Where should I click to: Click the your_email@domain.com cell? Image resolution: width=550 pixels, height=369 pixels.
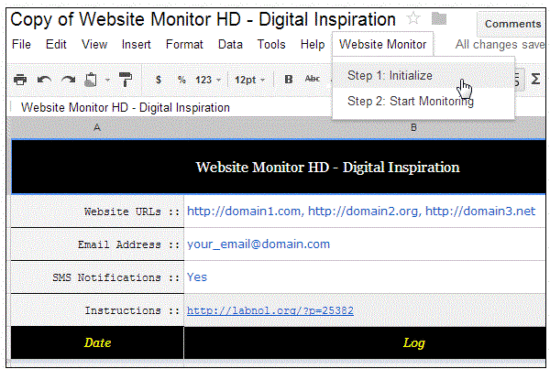point(365,244)
